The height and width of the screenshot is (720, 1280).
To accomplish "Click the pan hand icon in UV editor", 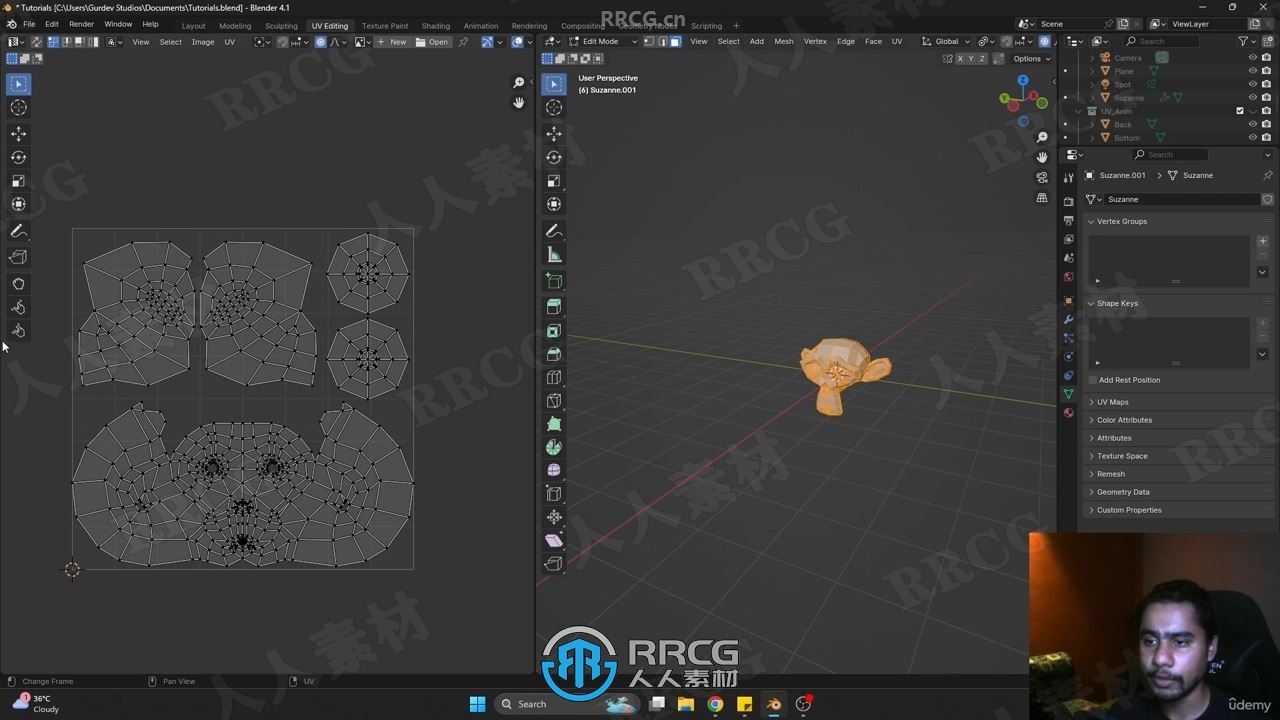I will [518, 103].
